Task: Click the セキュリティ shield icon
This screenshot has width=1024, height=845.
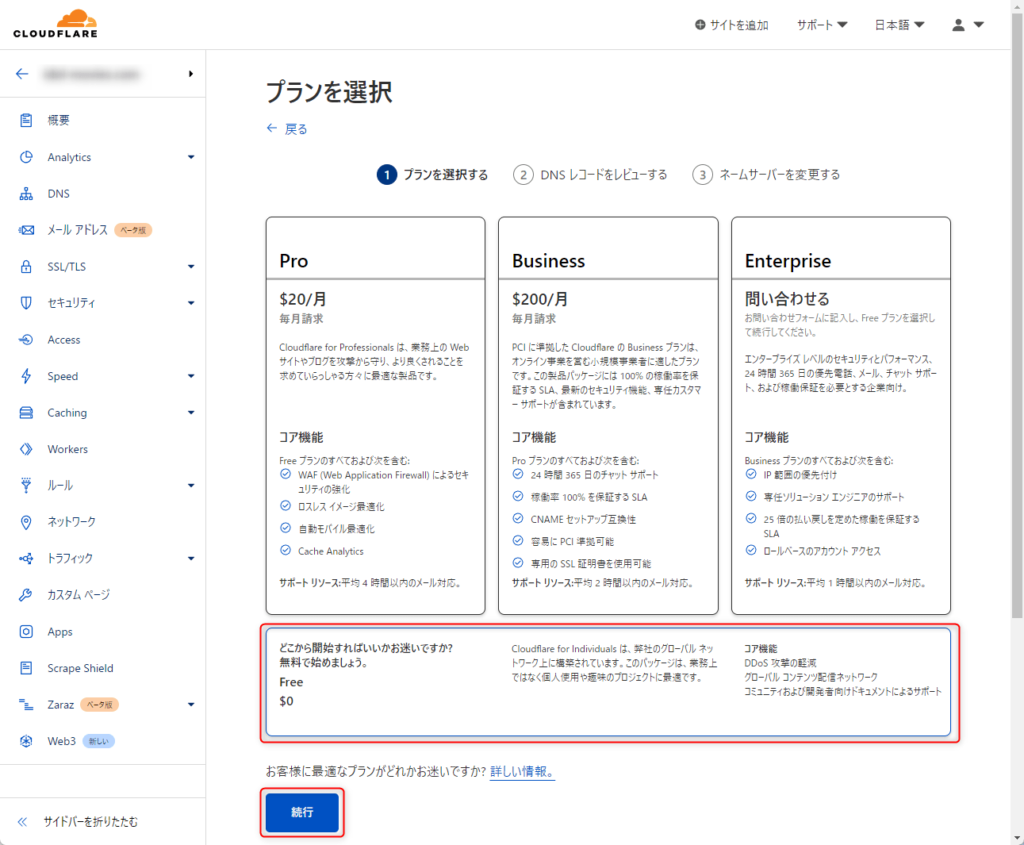Action: pyautogui.click(x=26, y=303)
